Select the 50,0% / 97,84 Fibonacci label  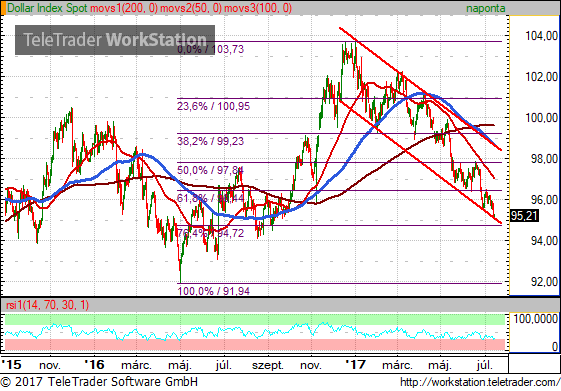coord(211,170)
